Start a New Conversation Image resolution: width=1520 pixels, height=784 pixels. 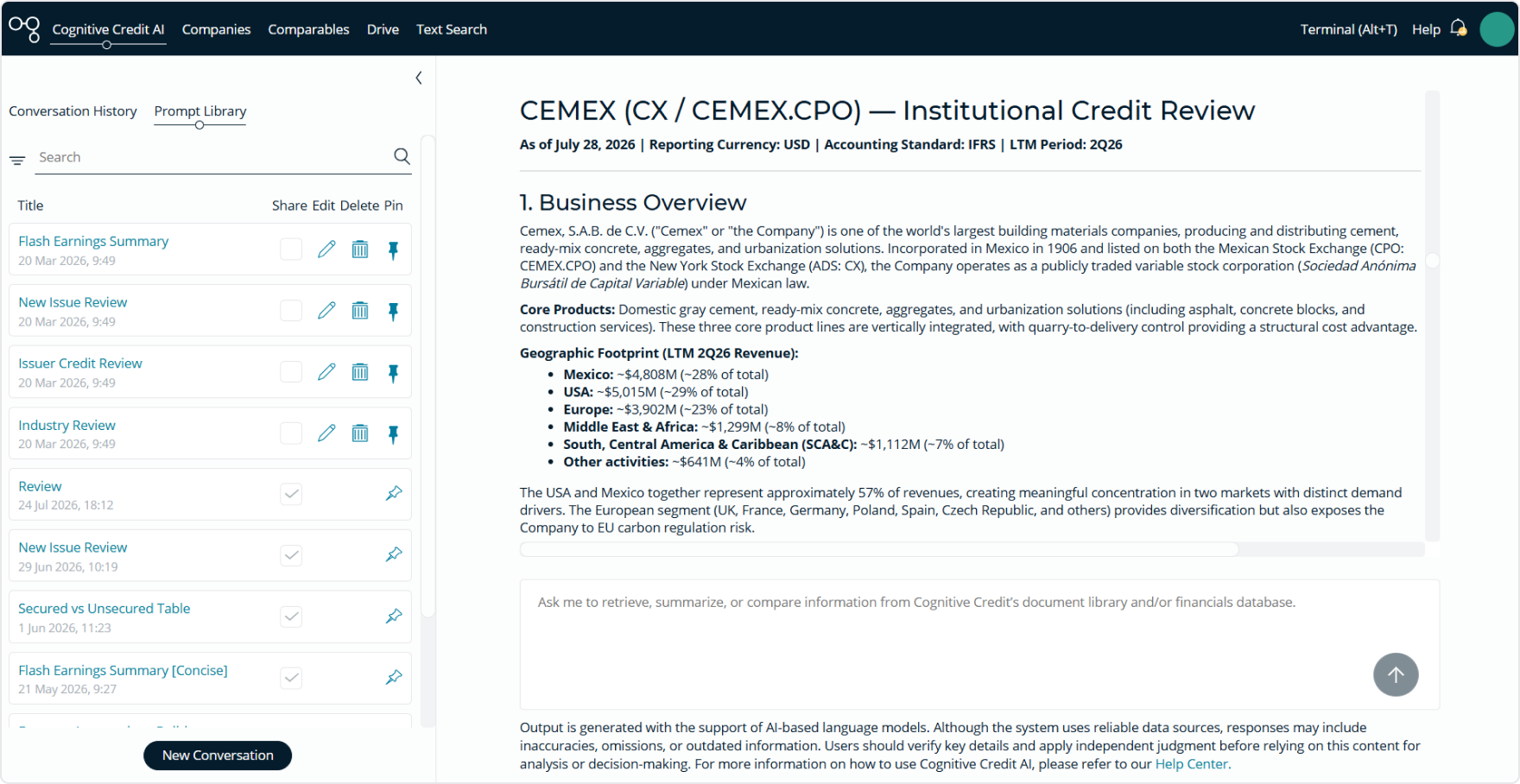coord(218,756)
